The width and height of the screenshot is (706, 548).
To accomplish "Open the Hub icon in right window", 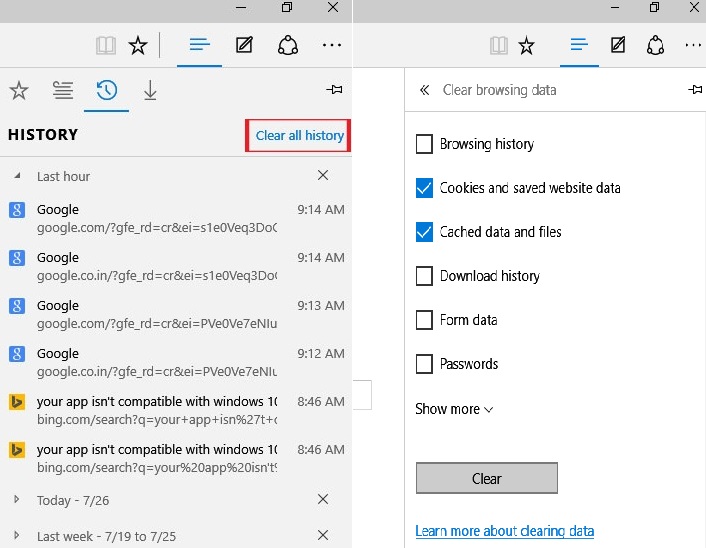I will [579, 45].
